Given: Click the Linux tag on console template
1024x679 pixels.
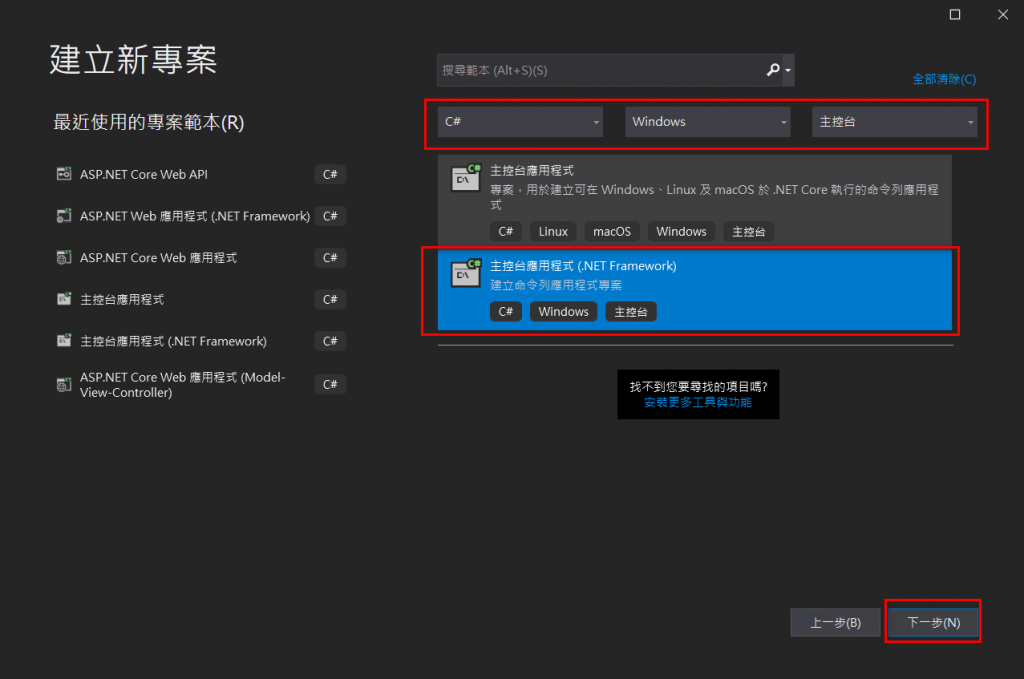Looking at the screenshot, I should coord(552,231).
